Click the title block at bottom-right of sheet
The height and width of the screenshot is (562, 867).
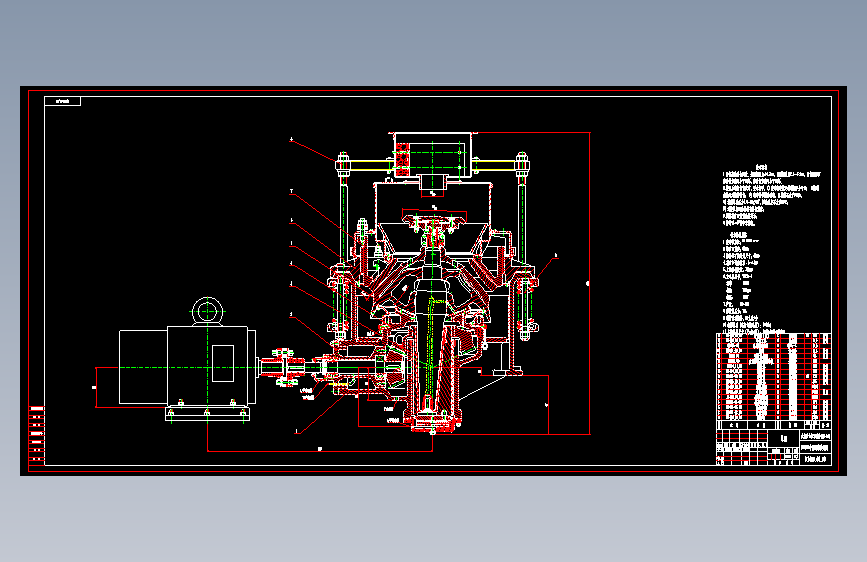[774, 447]
